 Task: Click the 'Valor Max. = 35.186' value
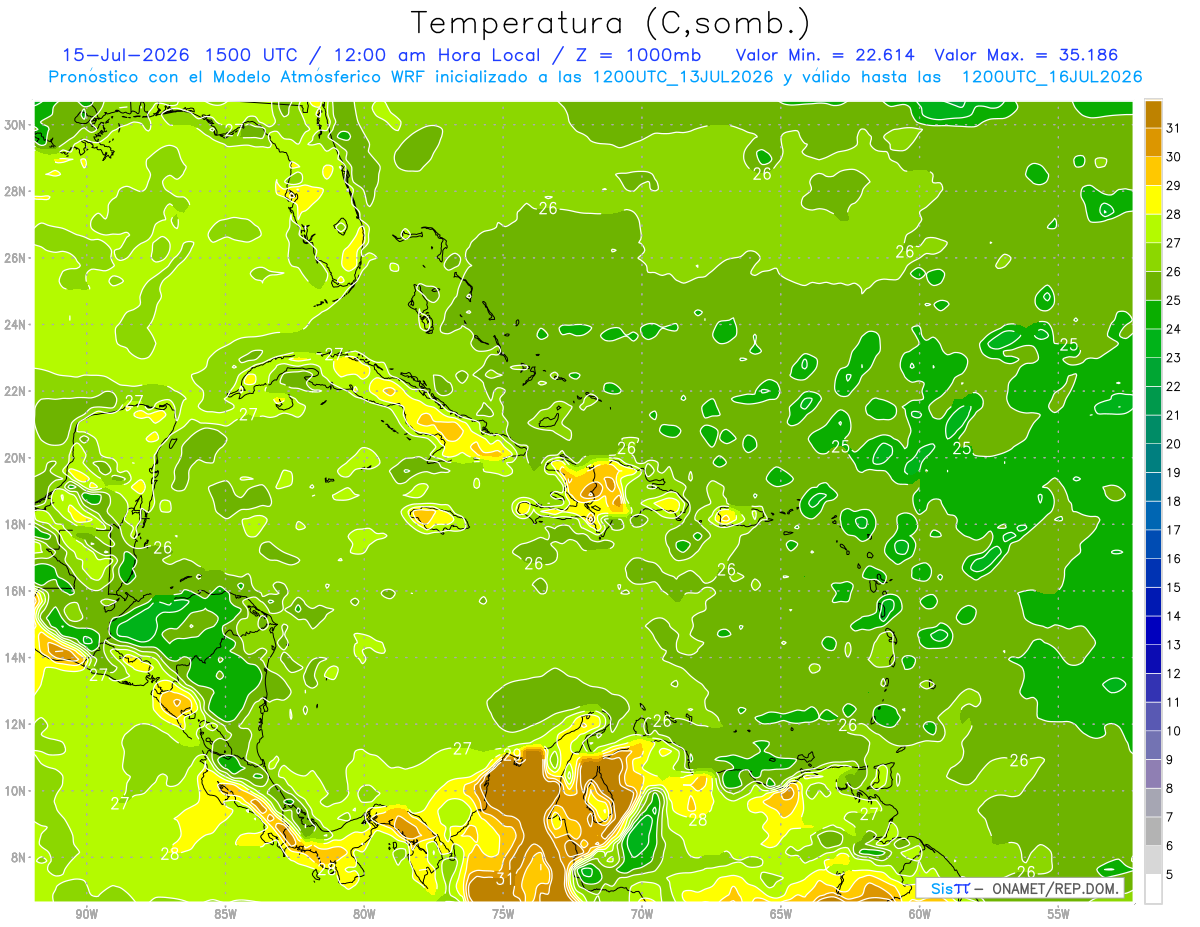coord(1025,55)
